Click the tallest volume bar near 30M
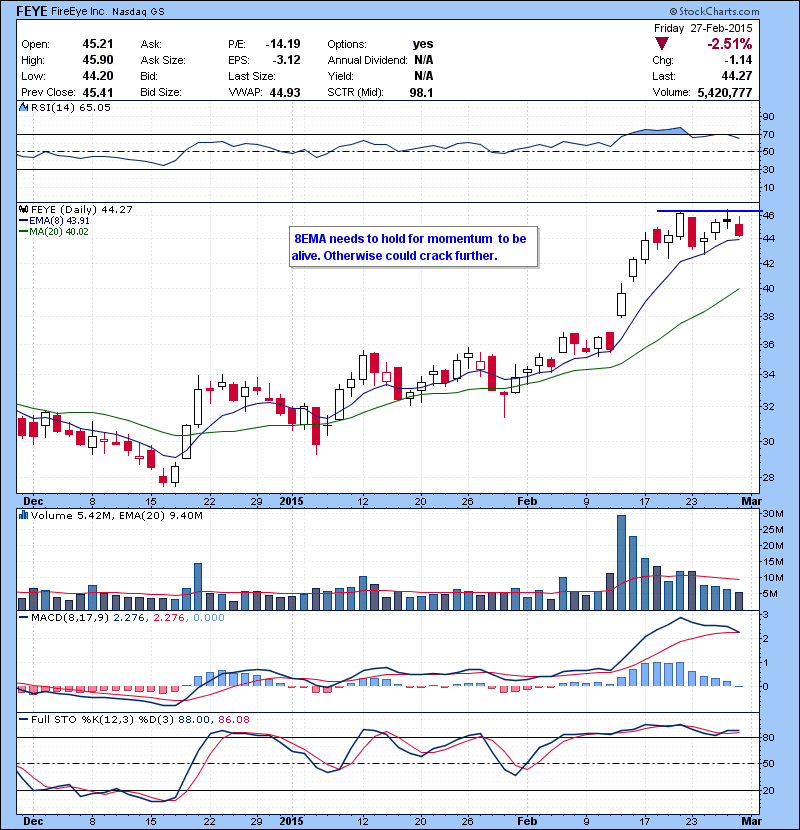800x830 pixels. [x=622, y=563]
